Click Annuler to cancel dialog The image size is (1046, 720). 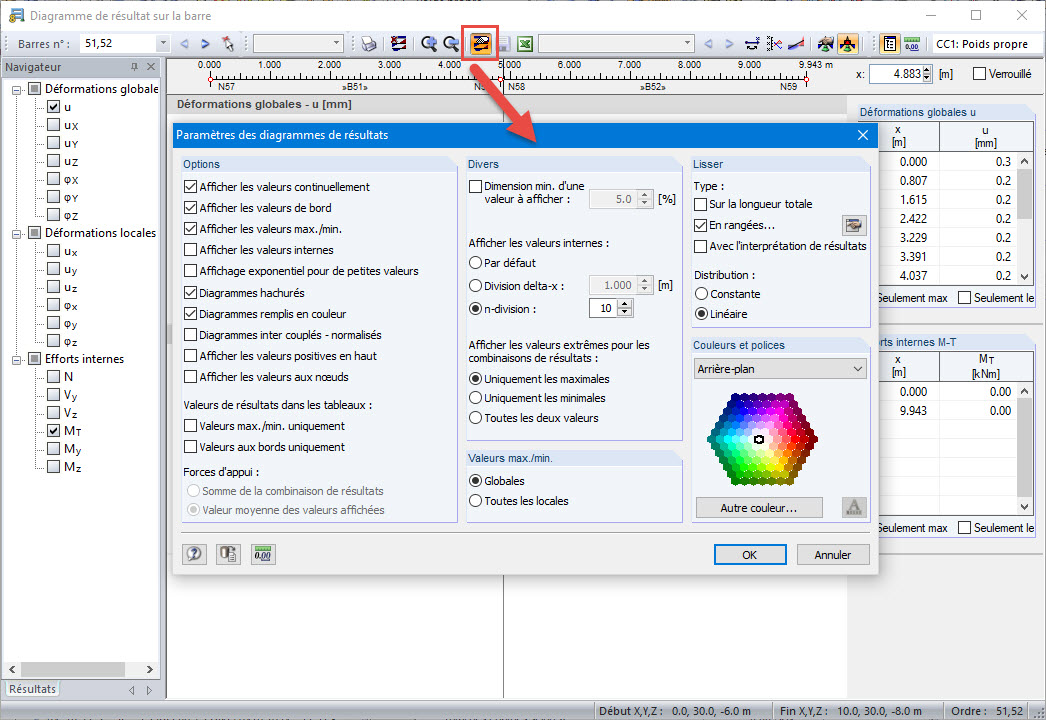tap(833, 555)
